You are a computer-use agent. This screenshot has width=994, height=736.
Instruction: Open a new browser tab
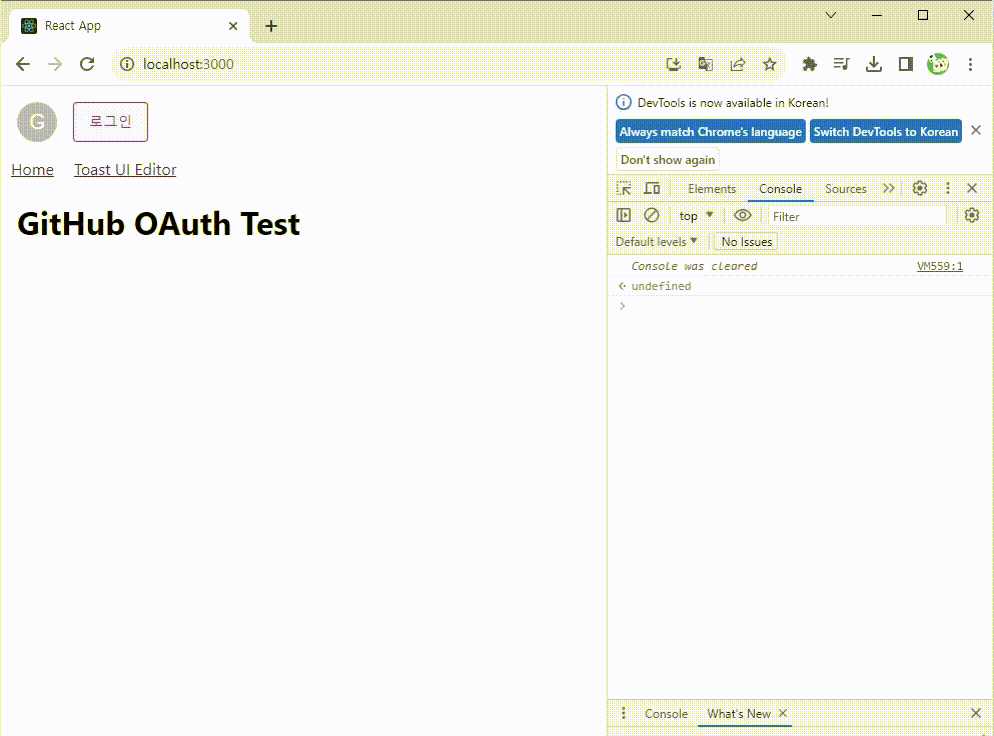pos(271,26)
